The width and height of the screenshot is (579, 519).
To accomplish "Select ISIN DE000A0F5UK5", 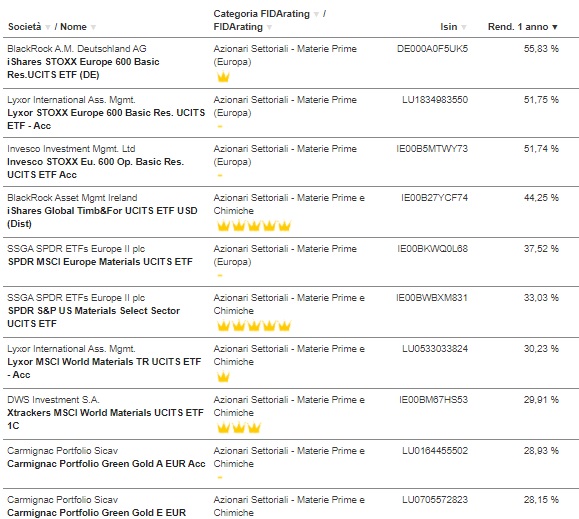I will coord(432,49).
